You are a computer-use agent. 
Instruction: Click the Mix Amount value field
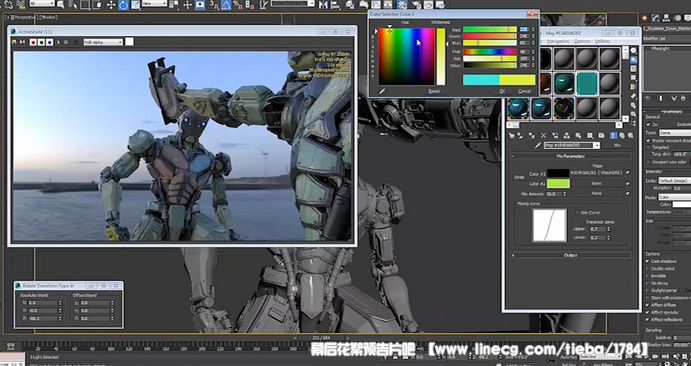point(554,193)
